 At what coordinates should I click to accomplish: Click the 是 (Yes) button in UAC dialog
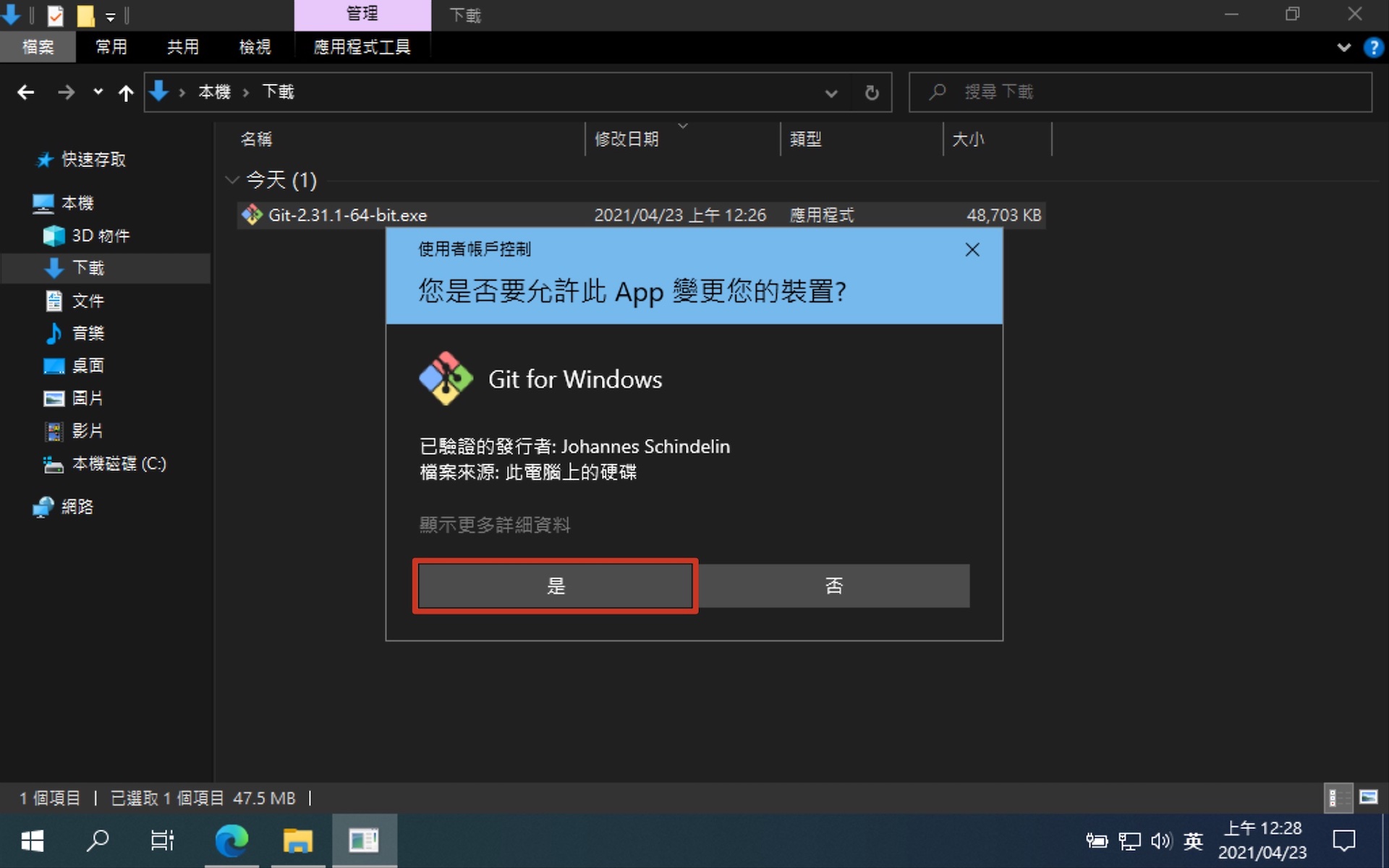click(x=555, y=585)
